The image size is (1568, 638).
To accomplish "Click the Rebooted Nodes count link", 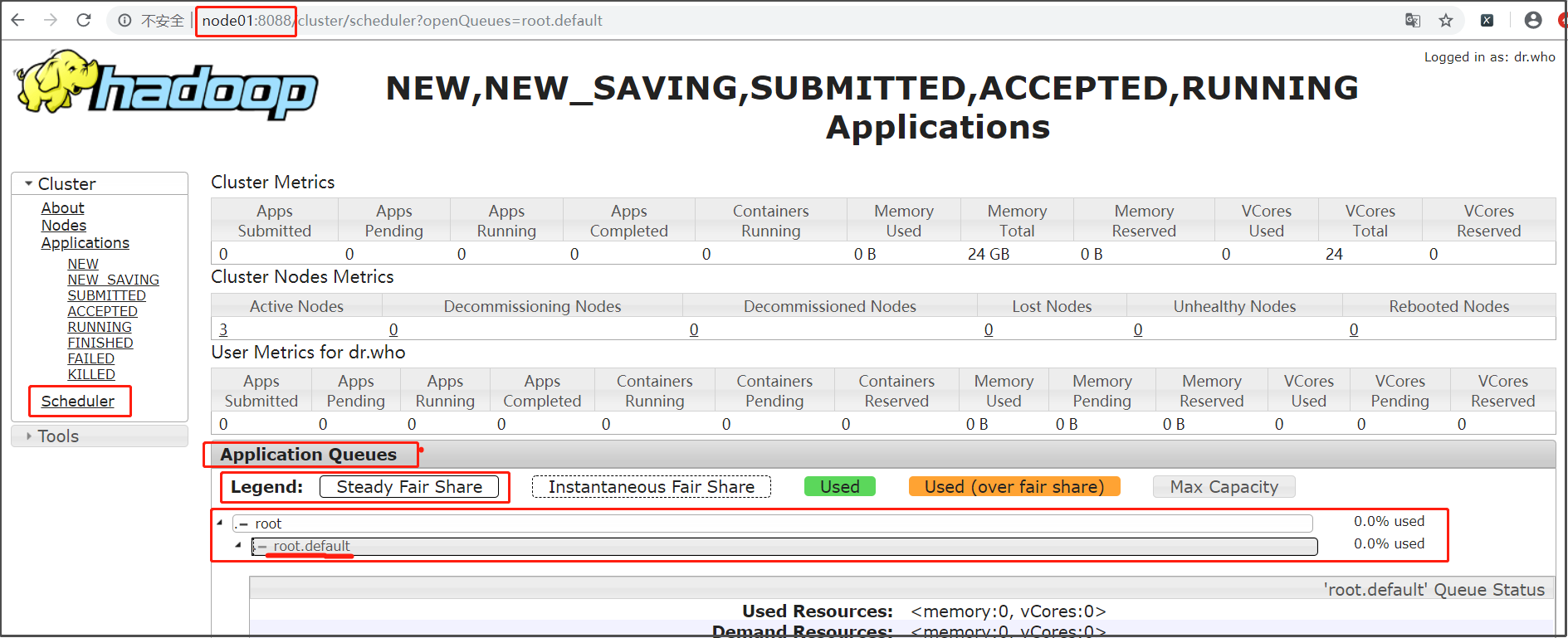I will point(1354,329).
